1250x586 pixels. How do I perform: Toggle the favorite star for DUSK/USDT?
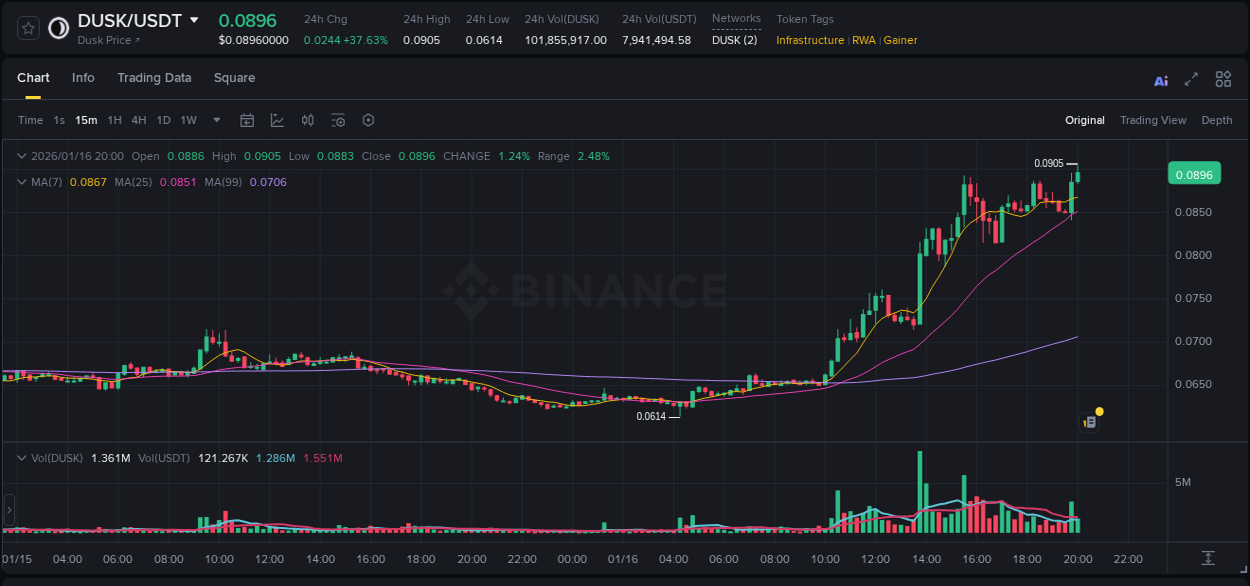pos(29,28)
